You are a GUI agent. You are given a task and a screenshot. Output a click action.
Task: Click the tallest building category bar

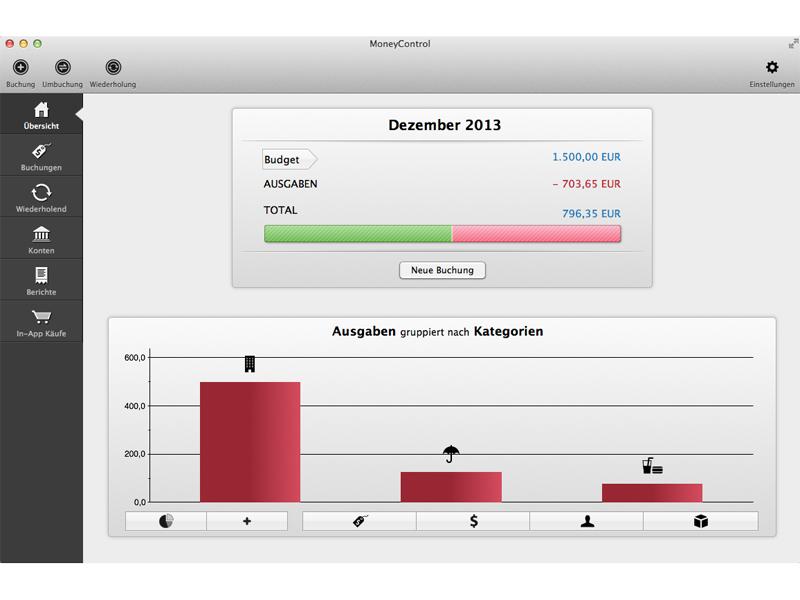pyautogui.click(x=250, y=442)
